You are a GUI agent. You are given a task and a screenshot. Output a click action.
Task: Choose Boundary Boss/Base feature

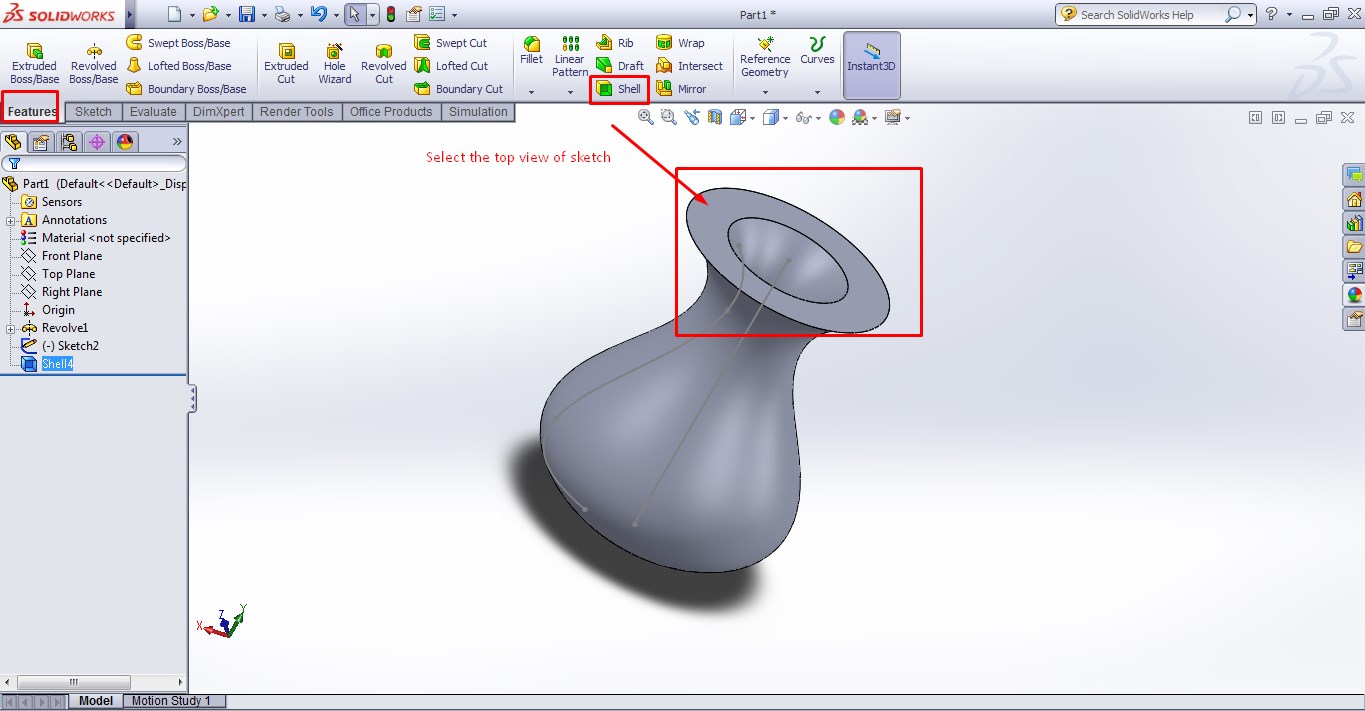[x=186, y=89]
